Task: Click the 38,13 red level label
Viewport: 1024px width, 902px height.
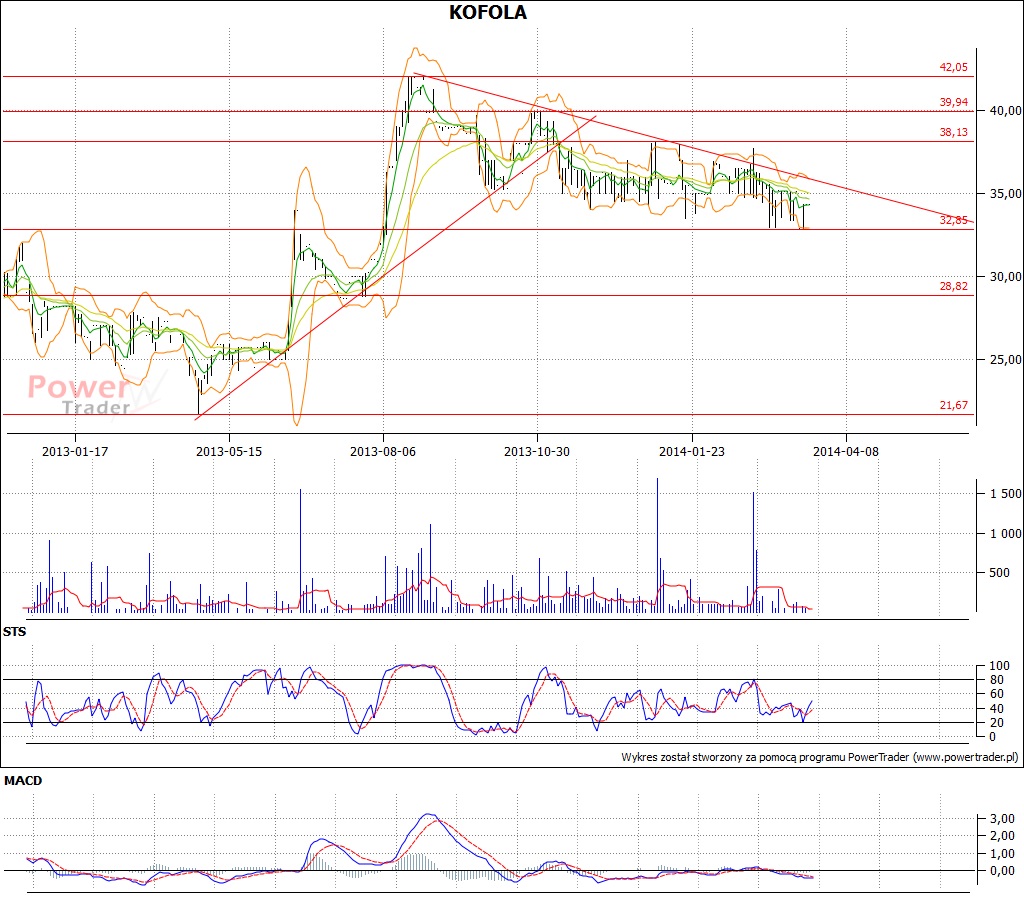Action: [x=953, y=132]
